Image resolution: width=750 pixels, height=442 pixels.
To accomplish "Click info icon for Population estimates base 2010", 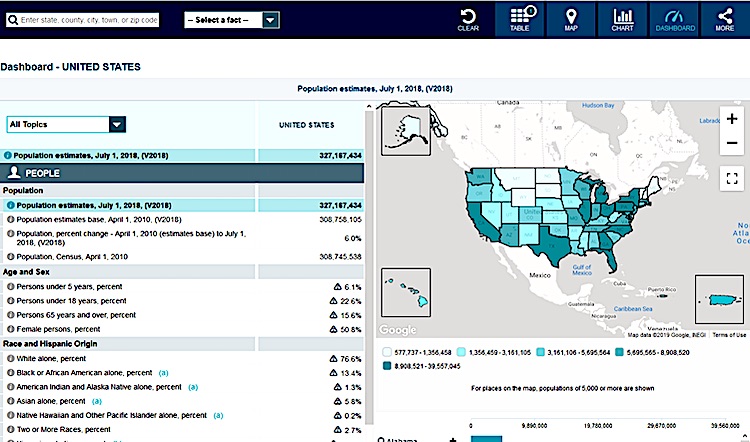I will [x=11, y=220].
